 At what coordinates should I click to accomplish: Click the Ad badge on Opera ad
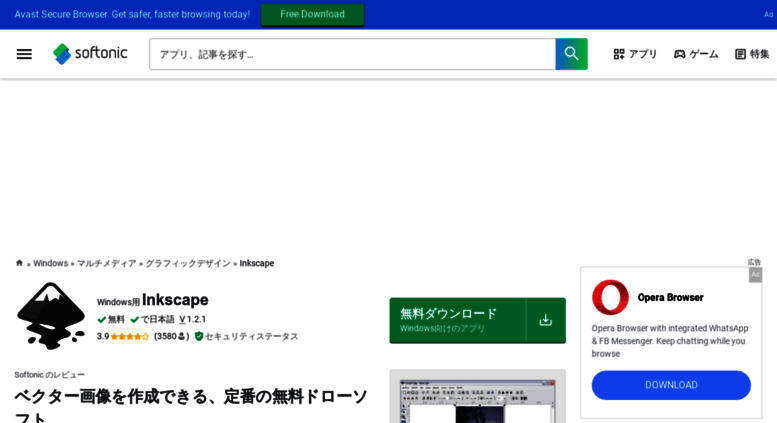tap(755, 274)
